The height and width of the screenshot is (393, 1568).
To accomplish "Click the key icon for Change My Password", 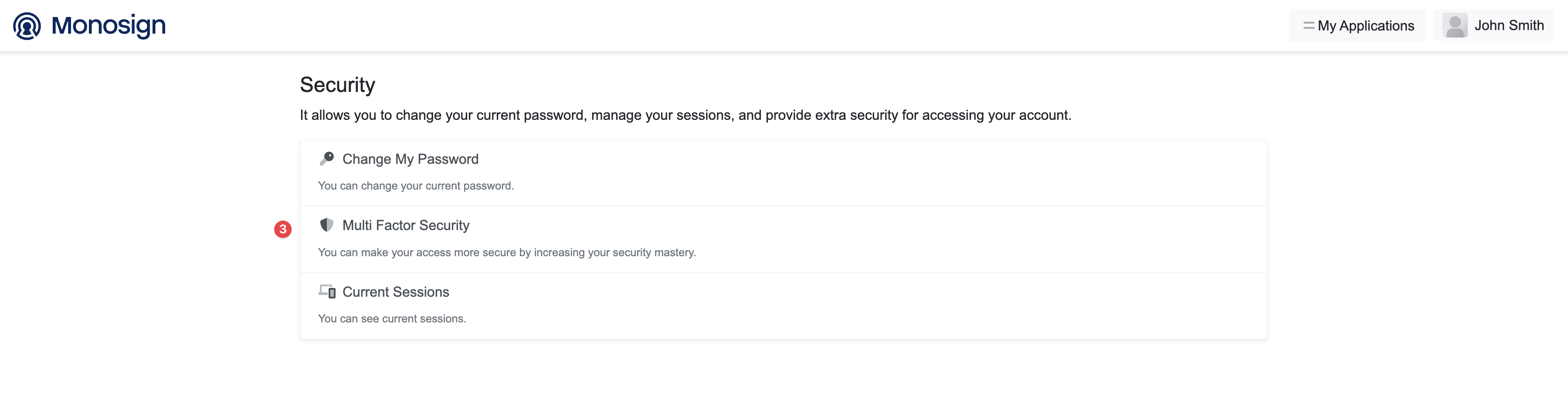I will (x=327, y=159).
